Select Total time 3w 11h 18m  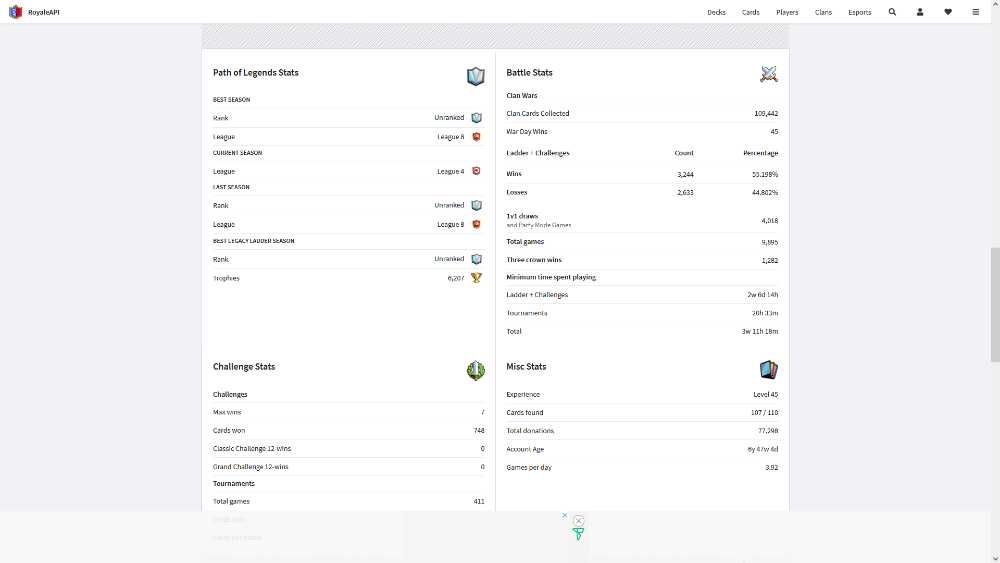[x=760, y=332]
